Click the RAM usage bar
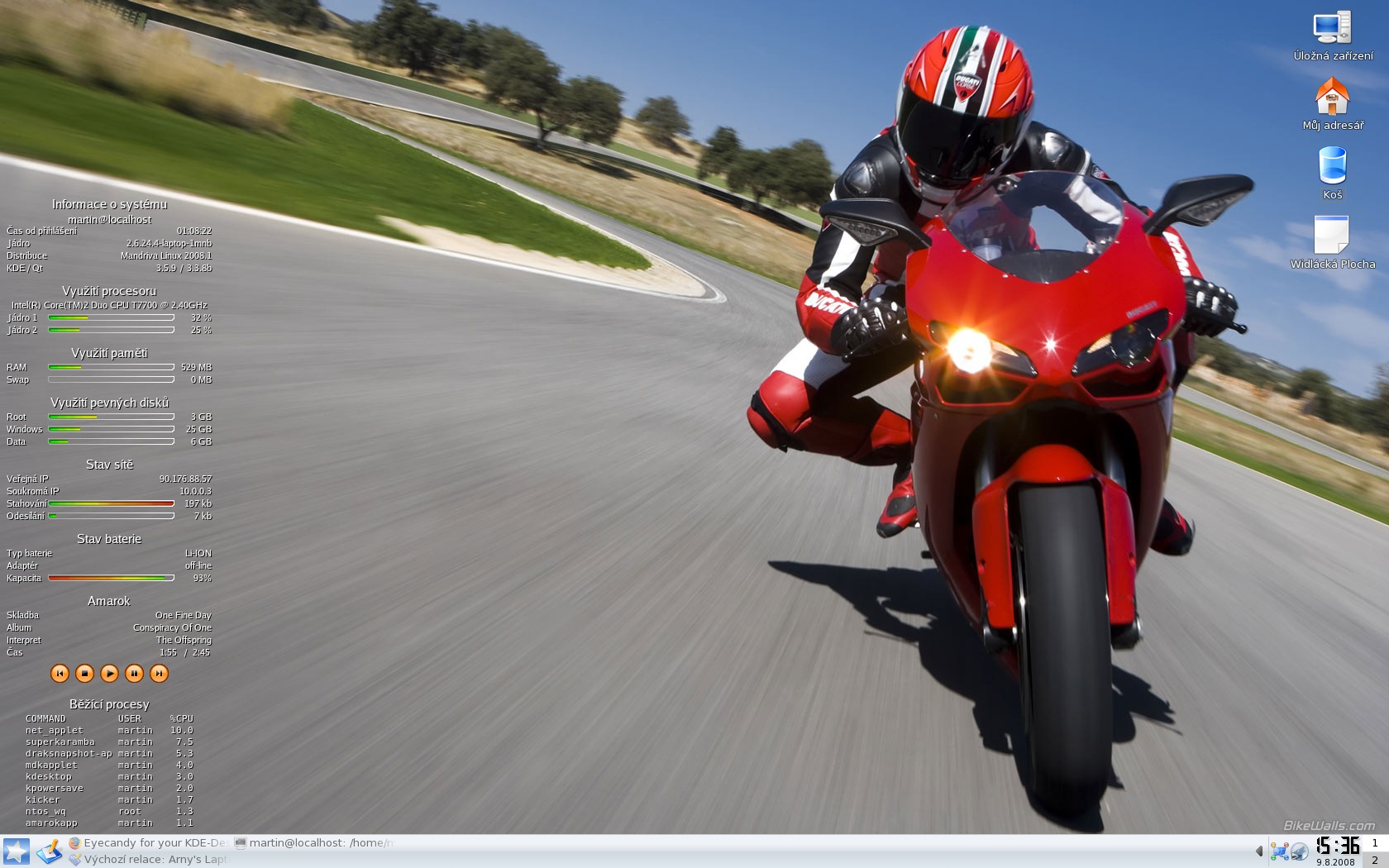This screenshot has width=1389, height=868. [x=111, y=367]
